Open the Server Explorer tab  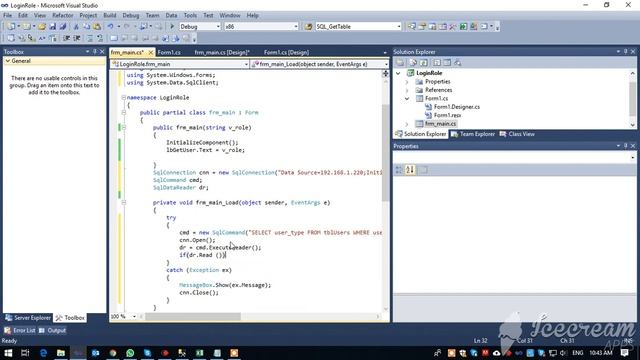pyautogui.click(x=28, y=318)
